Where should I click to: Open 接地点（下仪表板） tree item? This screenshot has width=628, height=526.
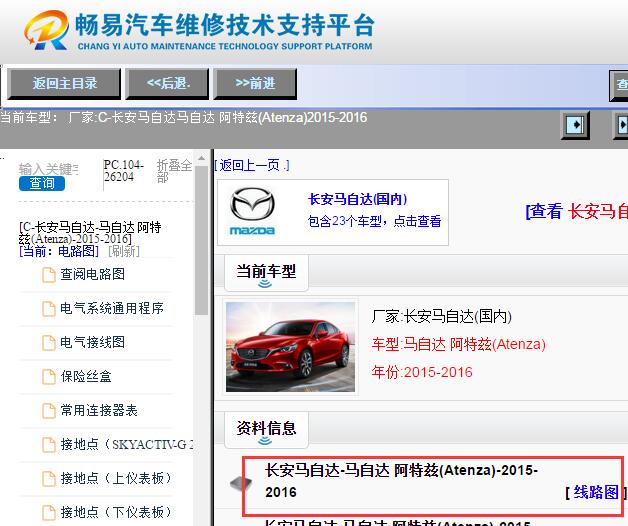click(x=116, y=512)
